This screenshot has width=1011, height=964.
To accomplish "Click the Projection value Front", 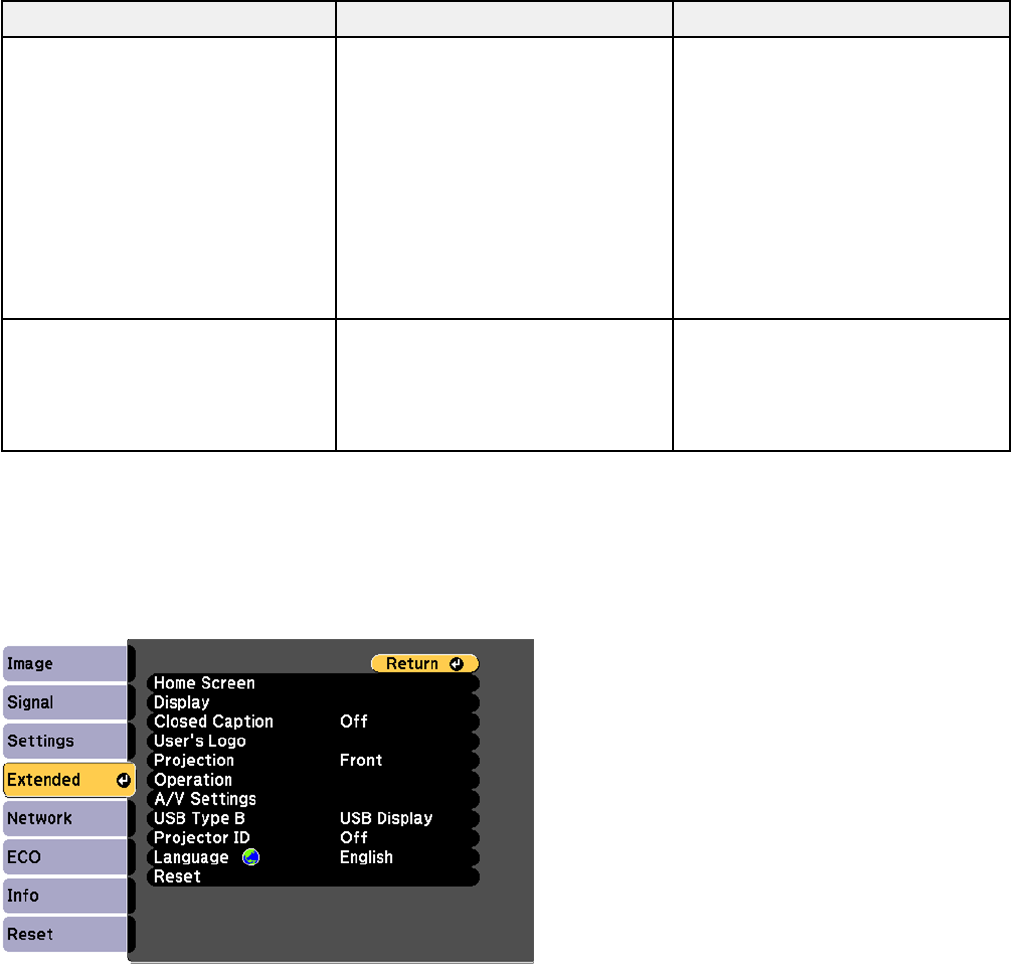I will pos(361,760).
